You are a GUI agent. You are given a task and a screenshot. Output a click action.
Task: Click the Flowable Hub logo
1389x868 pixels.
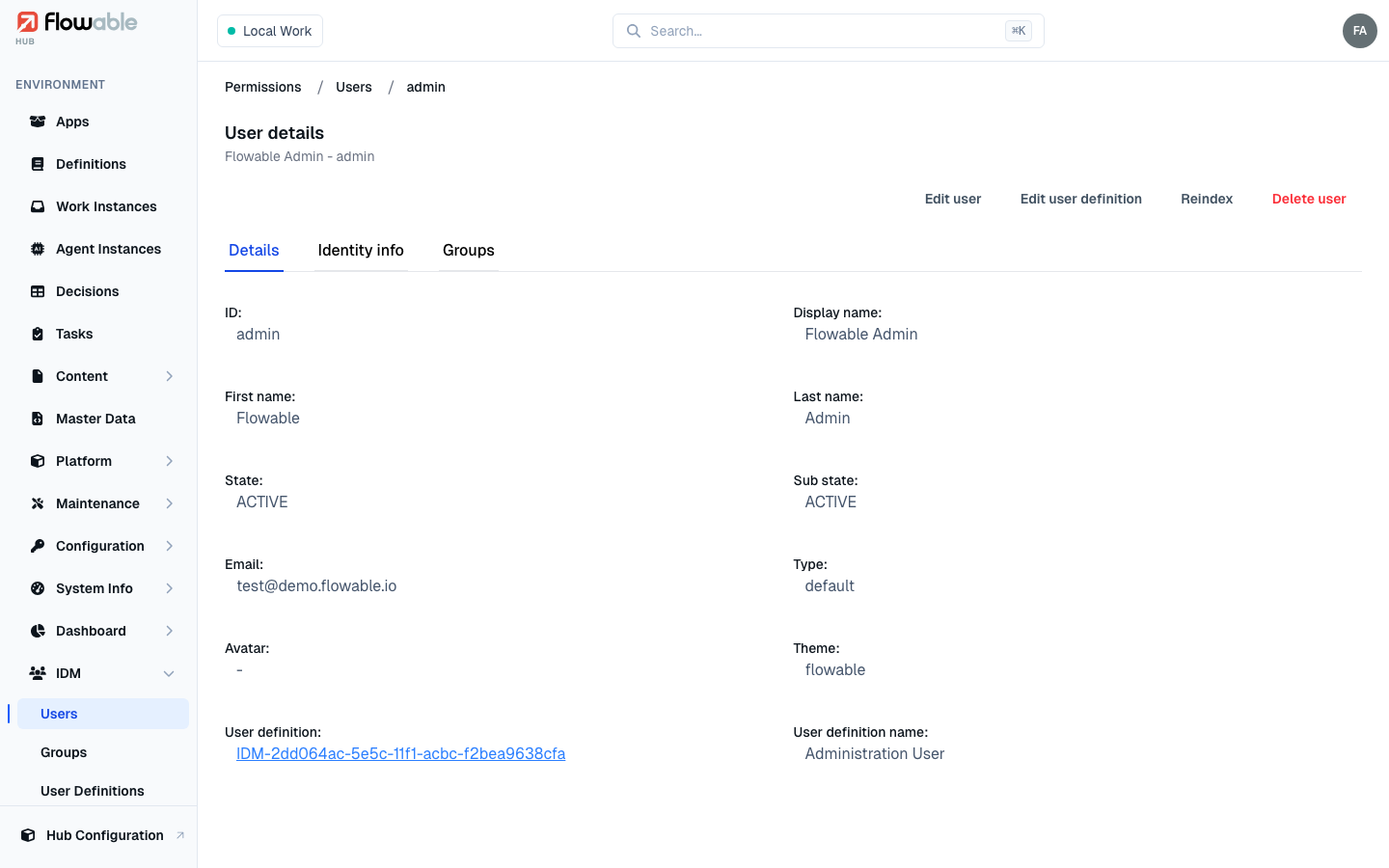(x=77, y=28)
